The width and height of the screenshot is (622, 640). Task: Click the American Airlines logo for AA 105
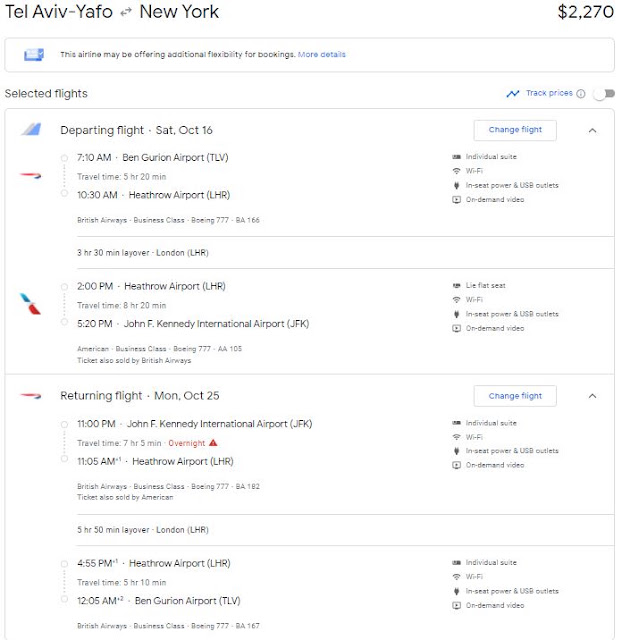point(31,304)
